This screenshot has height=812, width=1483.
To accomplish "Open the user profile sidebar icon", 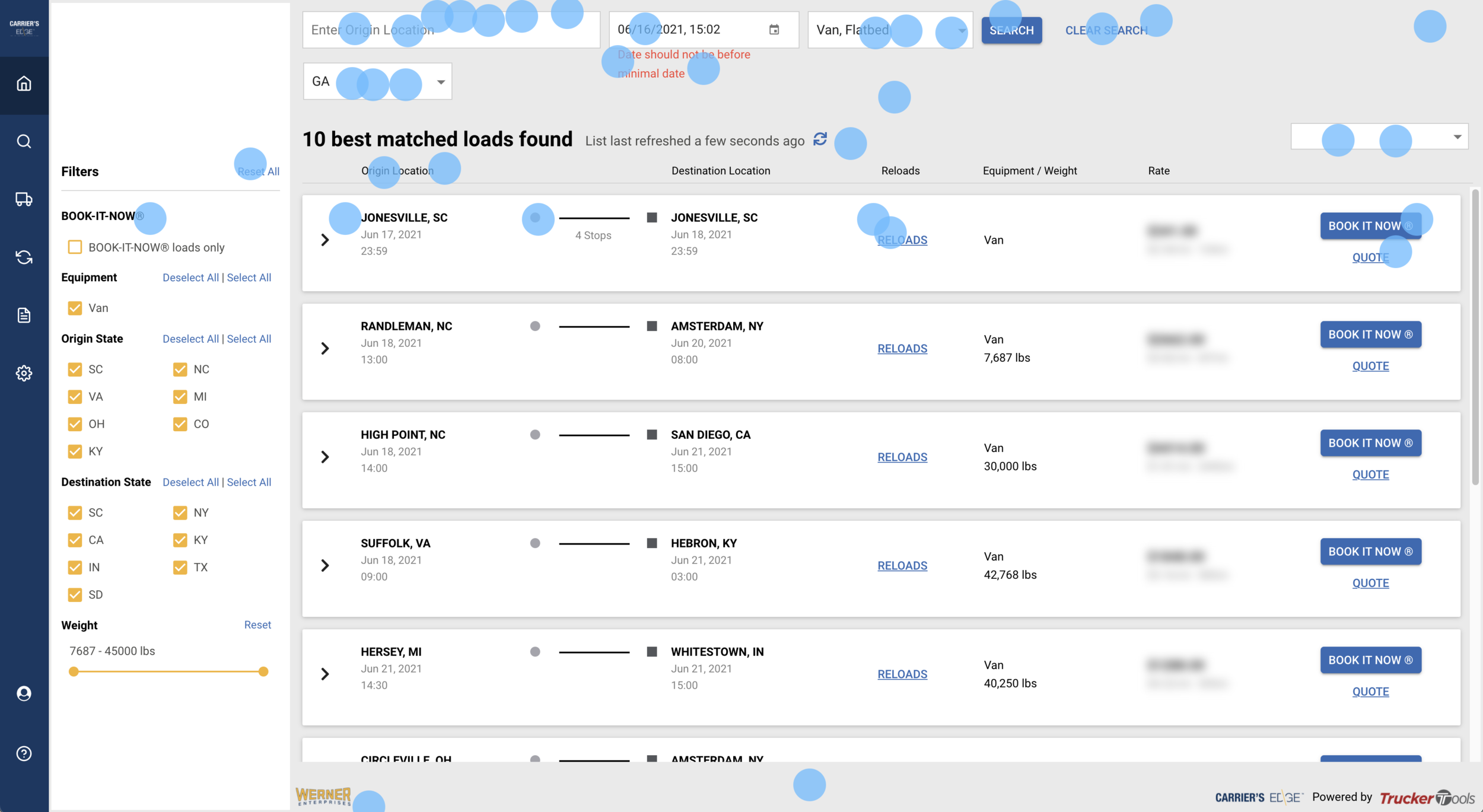I will (x=24, y=693).
